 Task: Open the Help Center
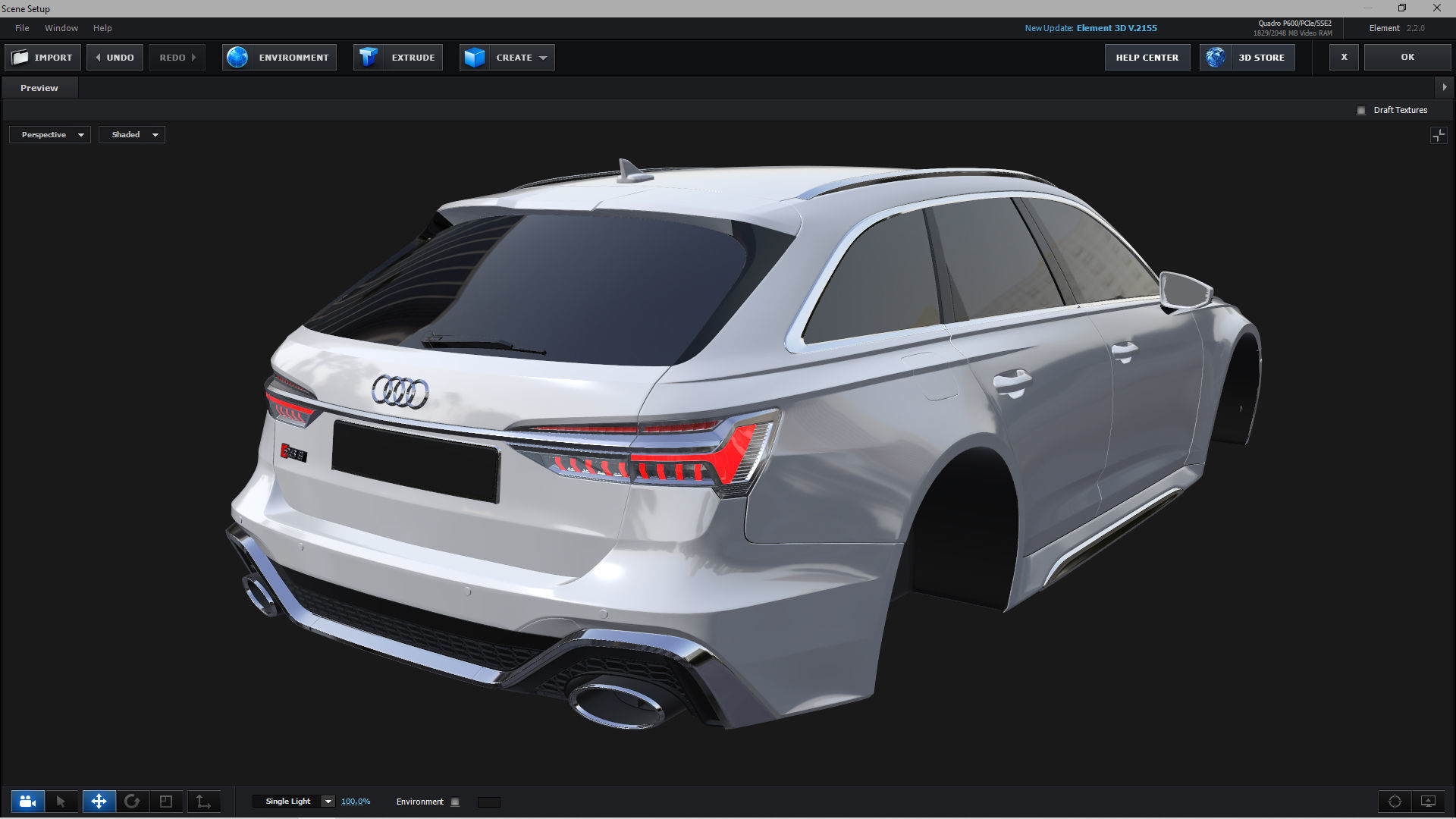click(x=1147, y=58)
